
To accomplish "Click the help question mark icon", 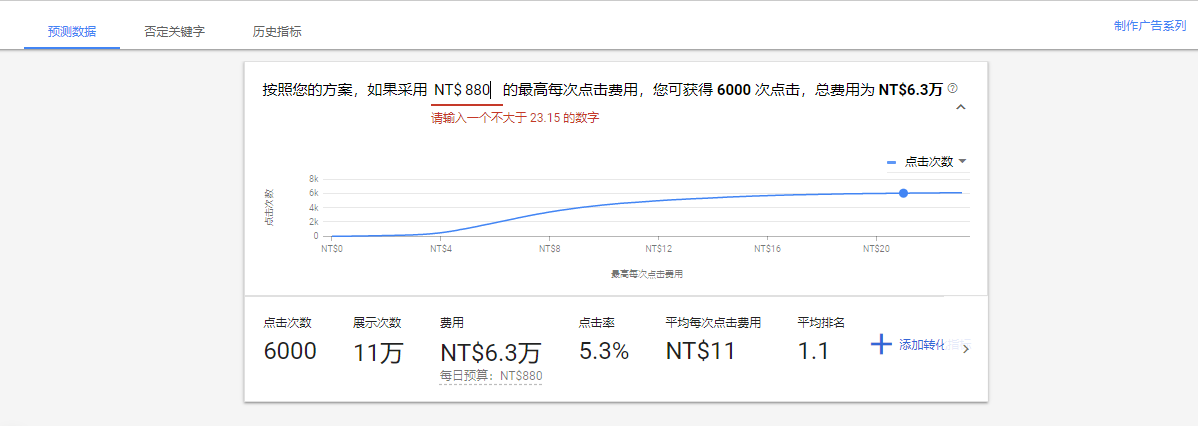I will pyautogui.click(x=952, y=88).
